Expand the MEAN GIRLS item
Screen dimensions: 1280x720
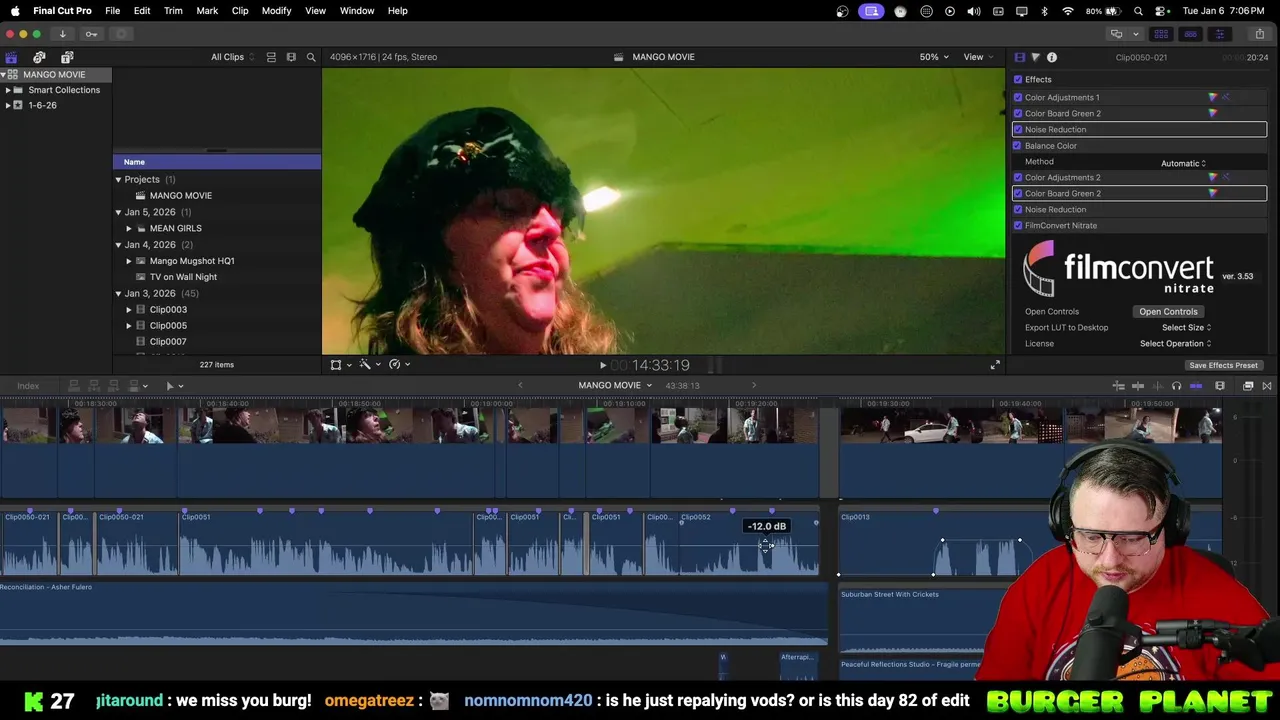point(129,228)
